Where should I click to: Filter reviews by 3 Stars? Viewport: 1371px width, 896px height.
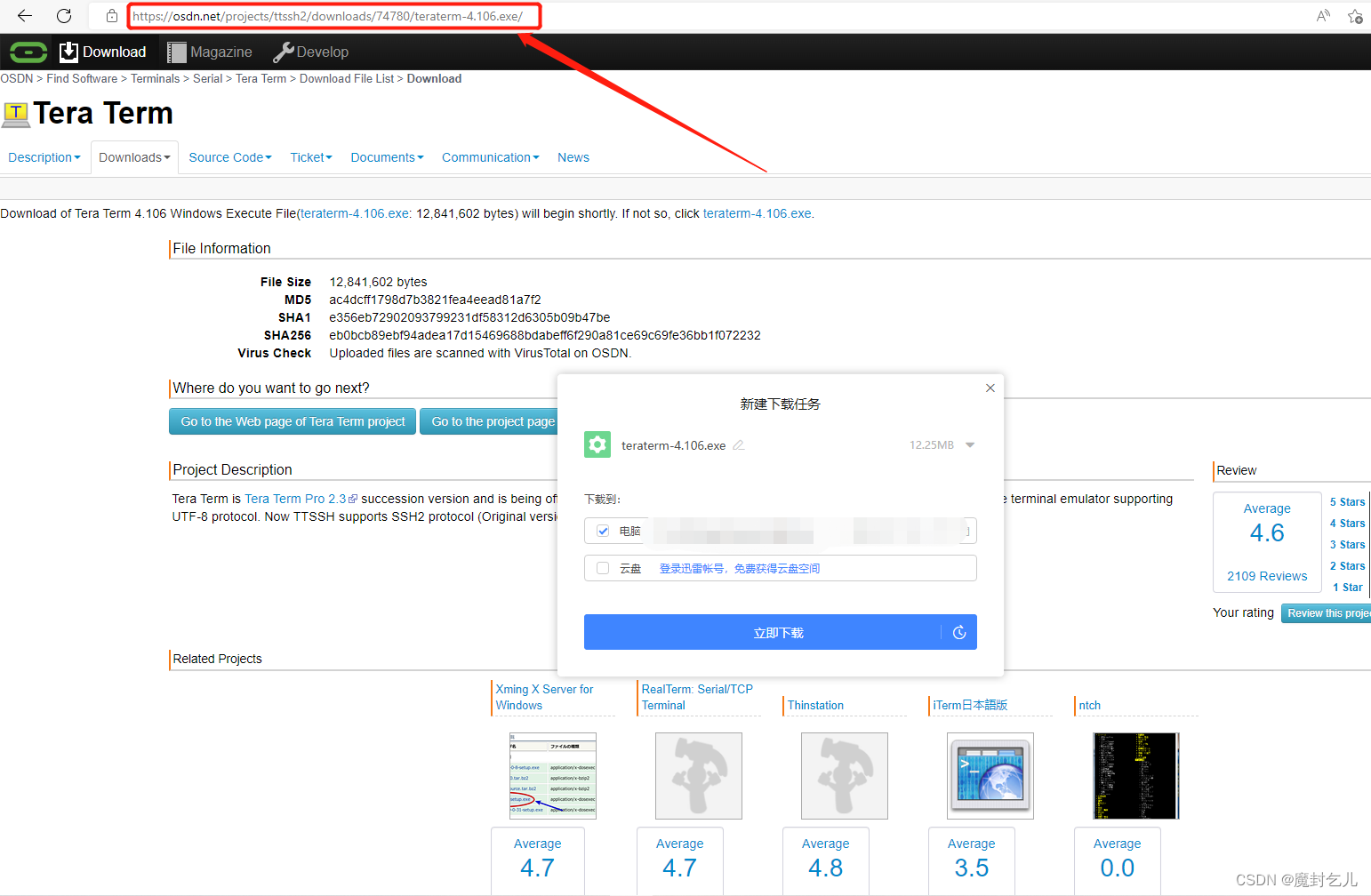(x=1347, y=545)
